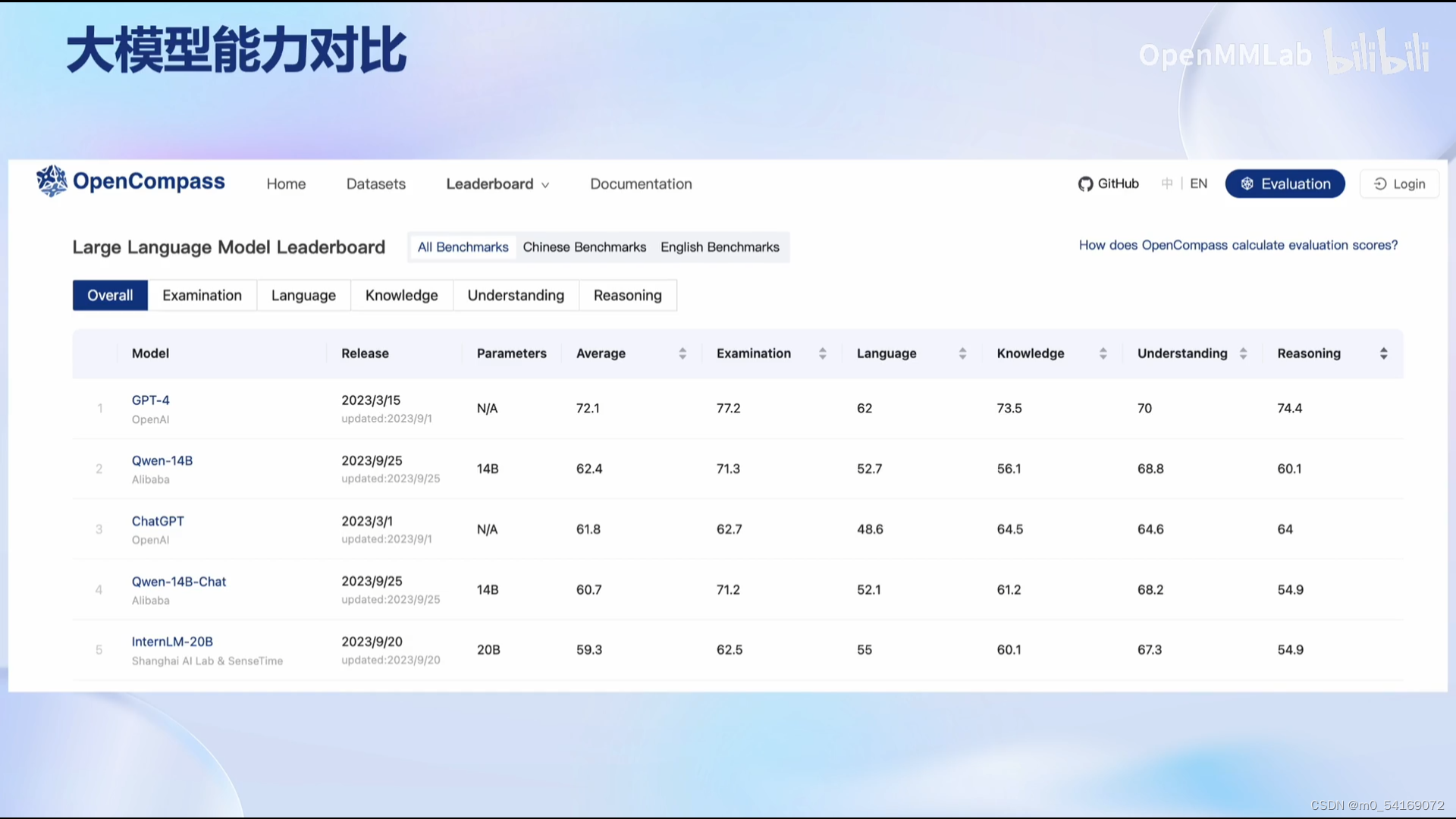Switch to the Reasoning tab
This screenshot has width=1456, height=819.
coord(628,295)
